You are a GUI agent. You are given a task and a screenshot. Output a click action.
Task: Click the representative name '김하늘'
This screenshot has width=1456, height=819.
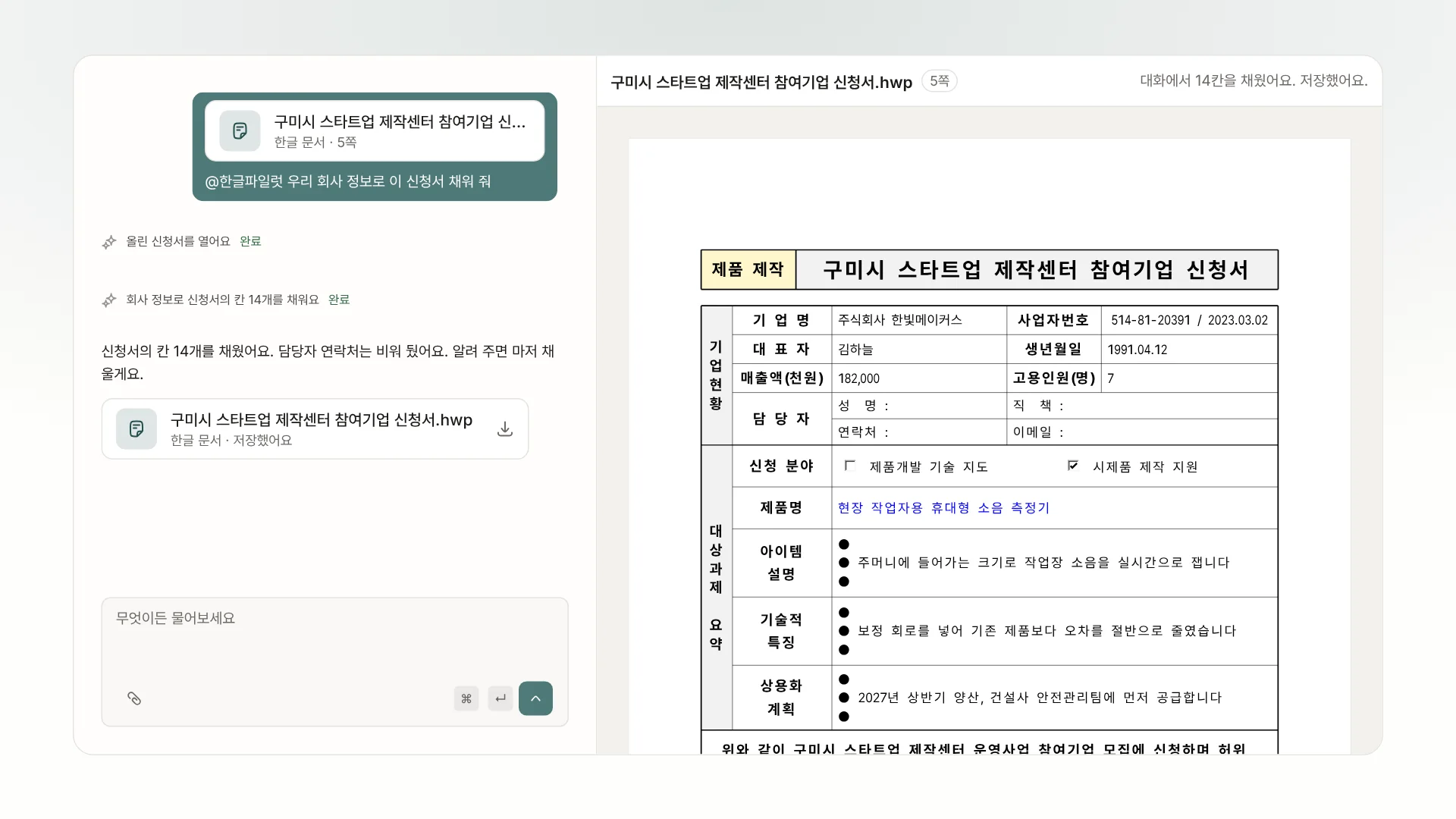(855, 350)
